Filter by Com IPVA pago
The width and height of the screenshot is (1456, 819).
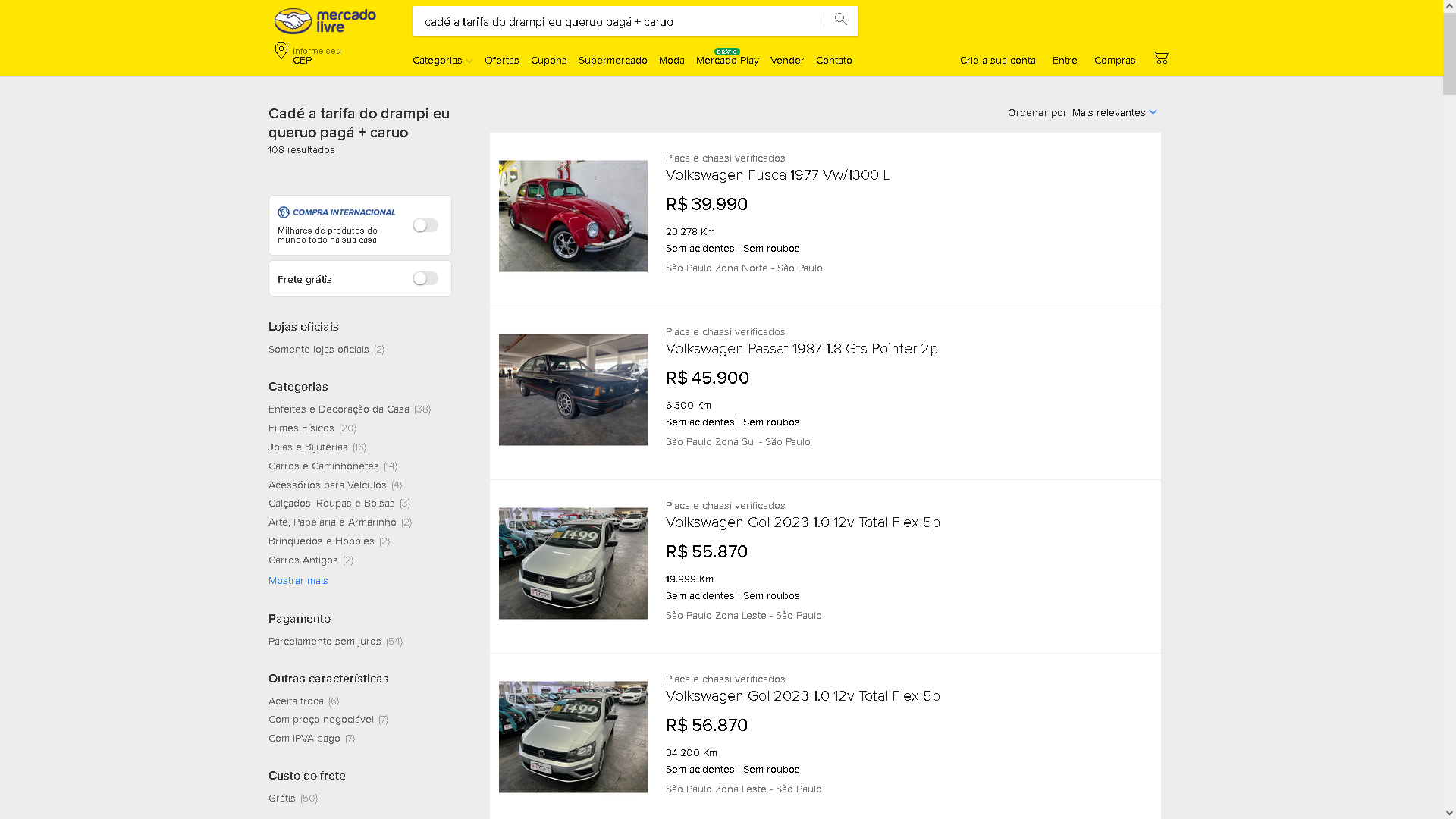pyautogui.click(x=312, y=738)
